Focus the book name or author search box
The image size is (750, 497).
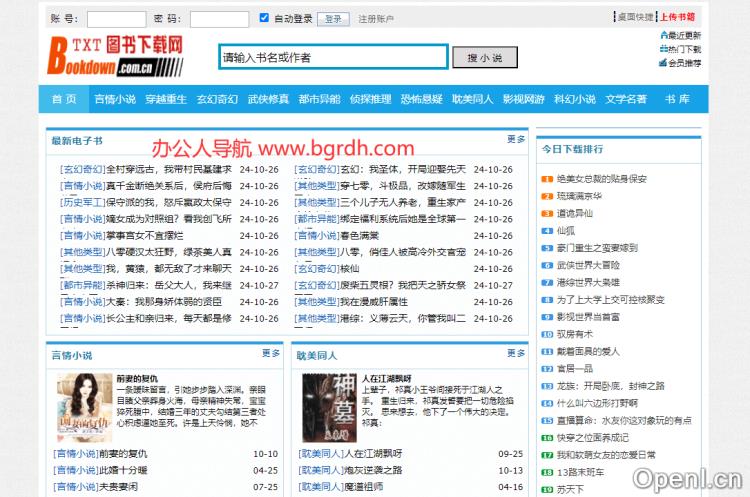333,57
